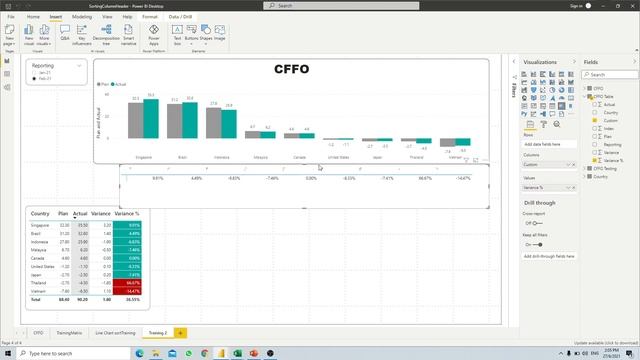
Task: Select the Jan-21 radio option
Action: pyautogui.click(x=34, y=73)
